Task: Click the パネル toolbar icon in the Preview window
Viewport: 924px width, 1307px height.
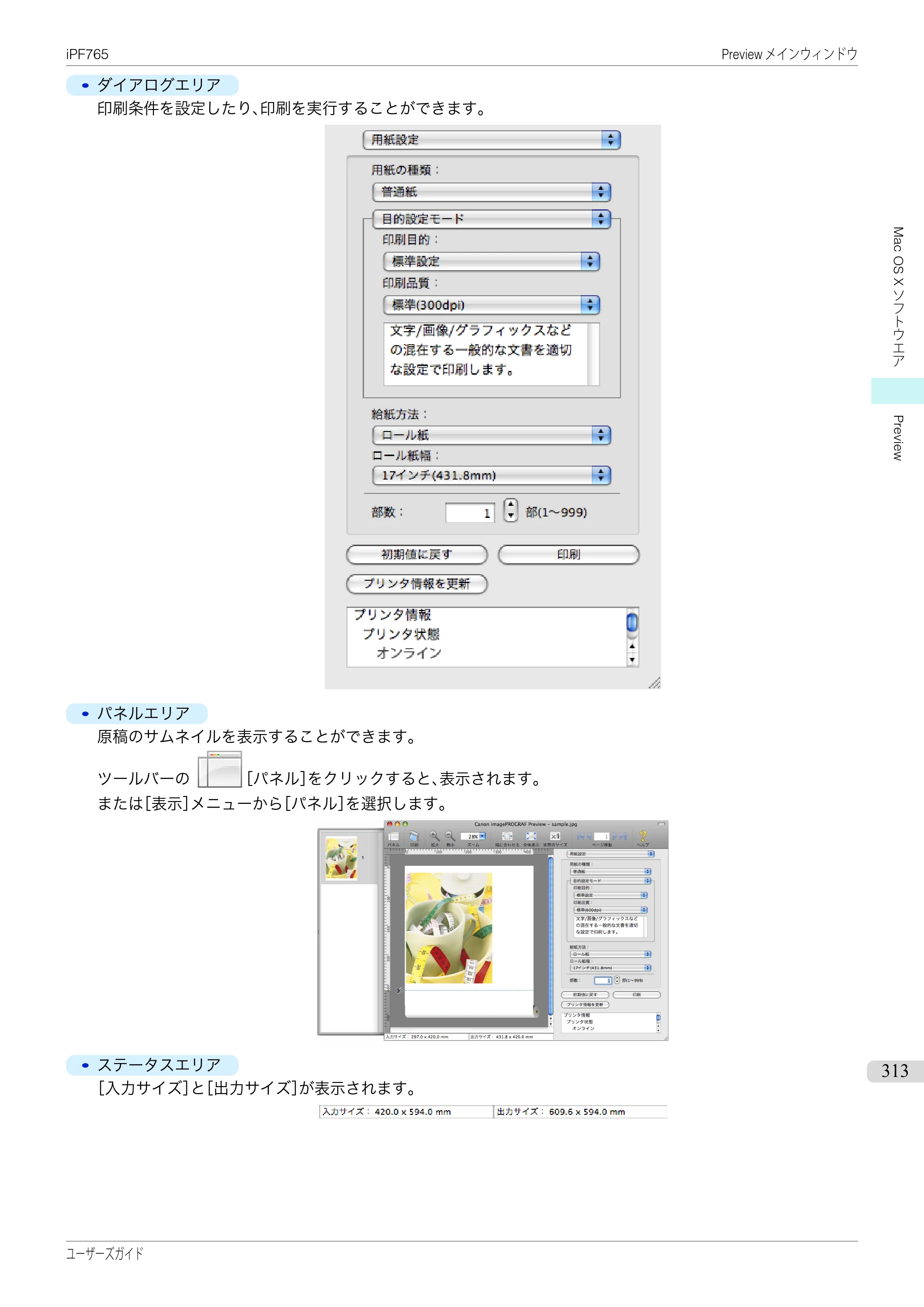Action: (x=394, y=837)
